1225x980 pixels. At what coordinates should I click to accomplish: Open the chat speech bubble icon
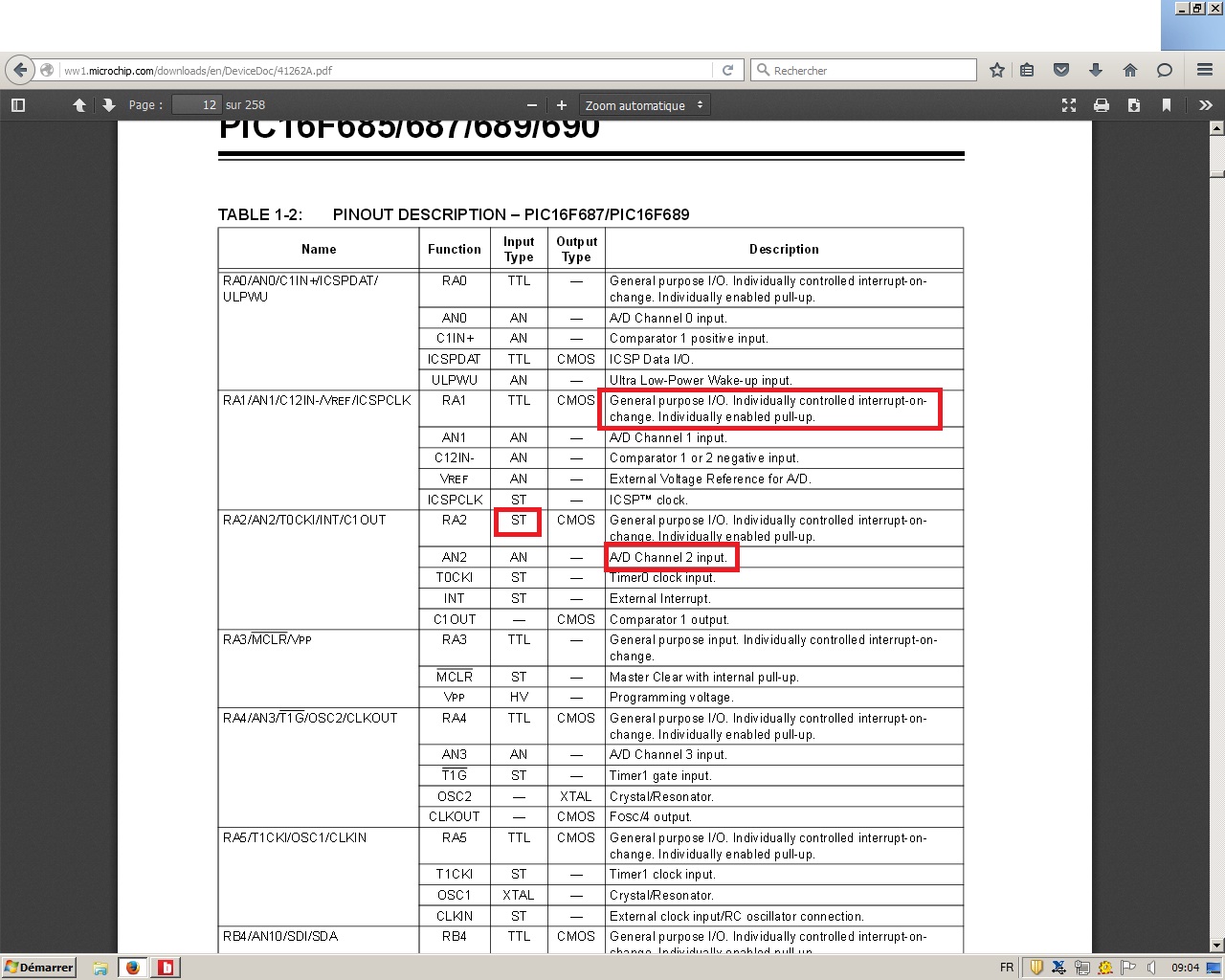pyautogui.click(x=1165, y=70)
